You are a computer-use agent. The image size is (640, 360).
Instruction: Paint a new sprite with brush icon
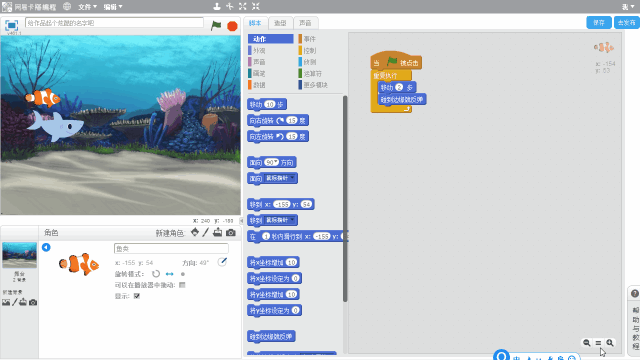(x=206, y=232)
